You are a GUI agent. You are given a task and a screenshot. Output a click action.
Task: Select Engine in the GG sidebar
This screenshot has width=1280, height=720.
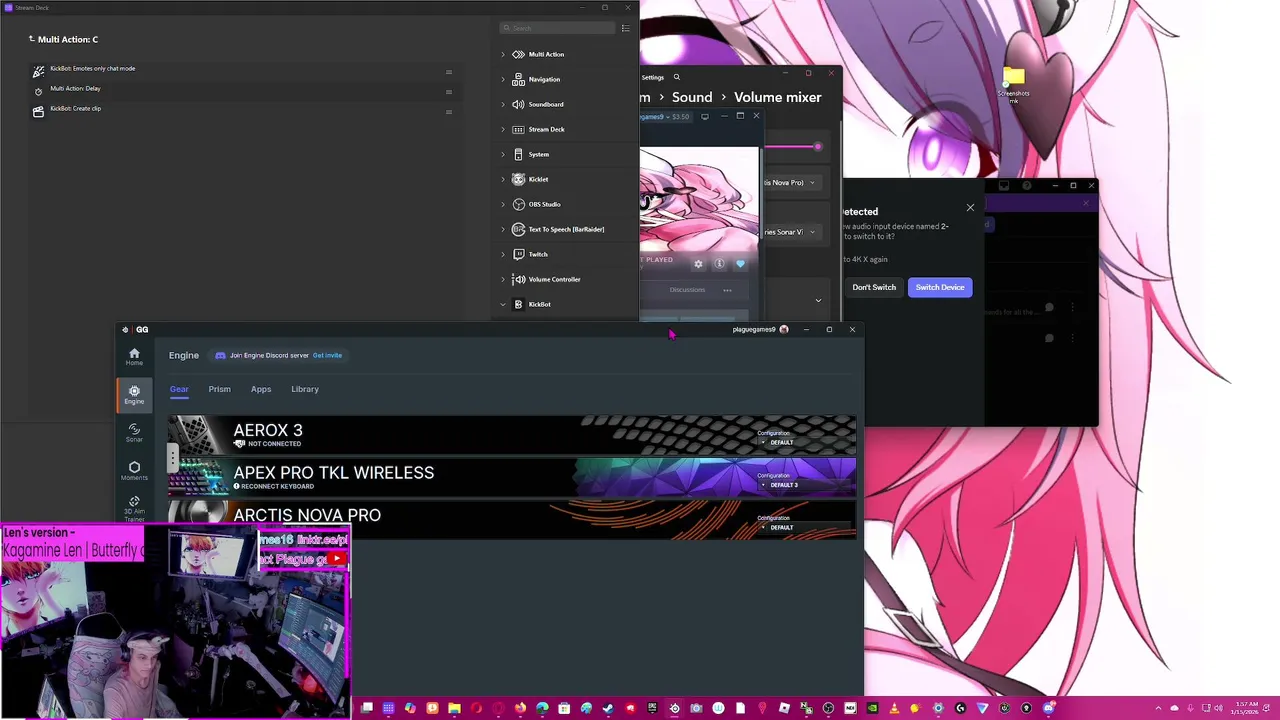(134, 395)
